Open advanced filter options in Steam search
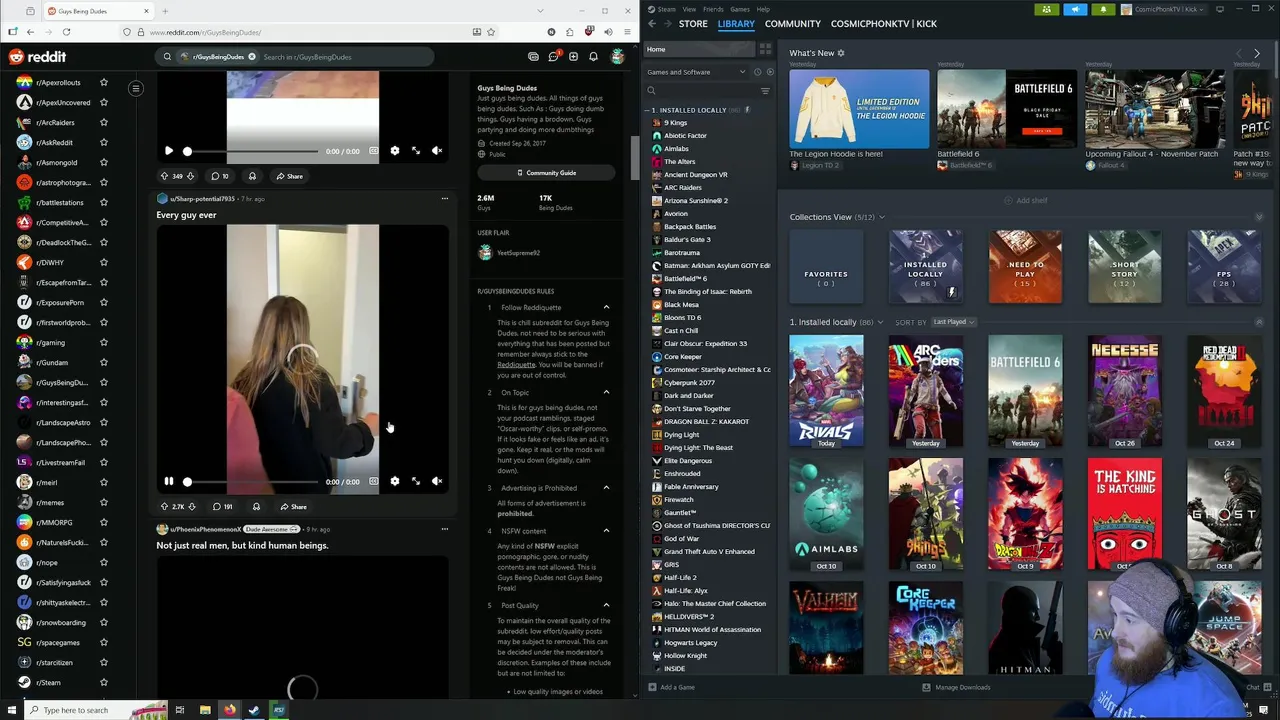Viewport: 1280px width, 720px height. pyautogui.click(x=765, y=91)
